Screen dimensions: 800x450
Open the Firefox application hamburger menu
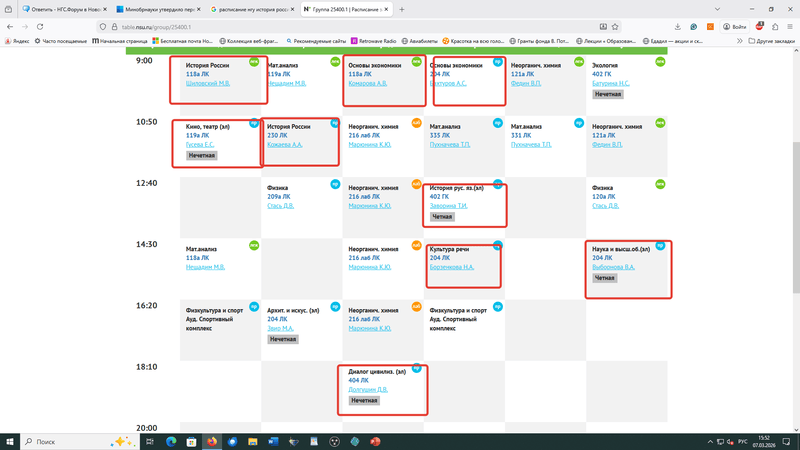coord(790,27)
